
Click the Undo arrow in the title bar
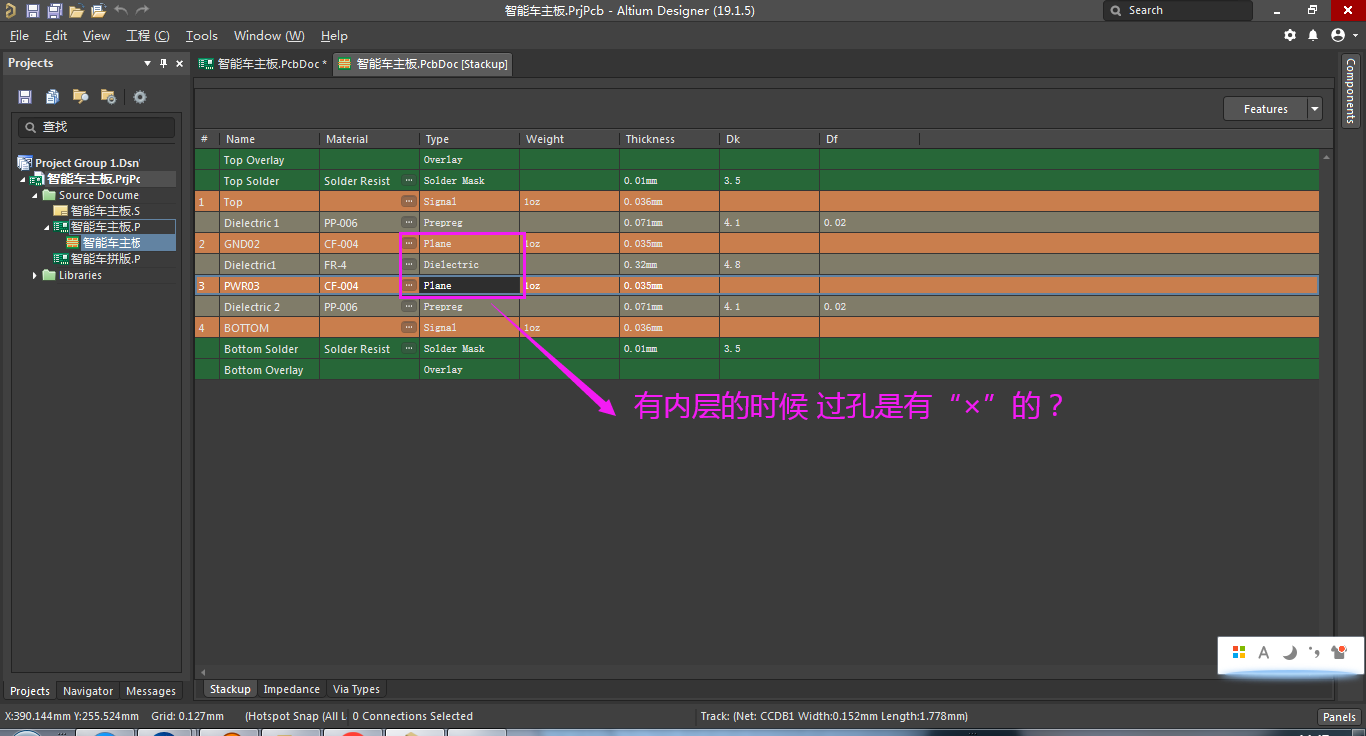pyautogui.click(x=121, y=10)
